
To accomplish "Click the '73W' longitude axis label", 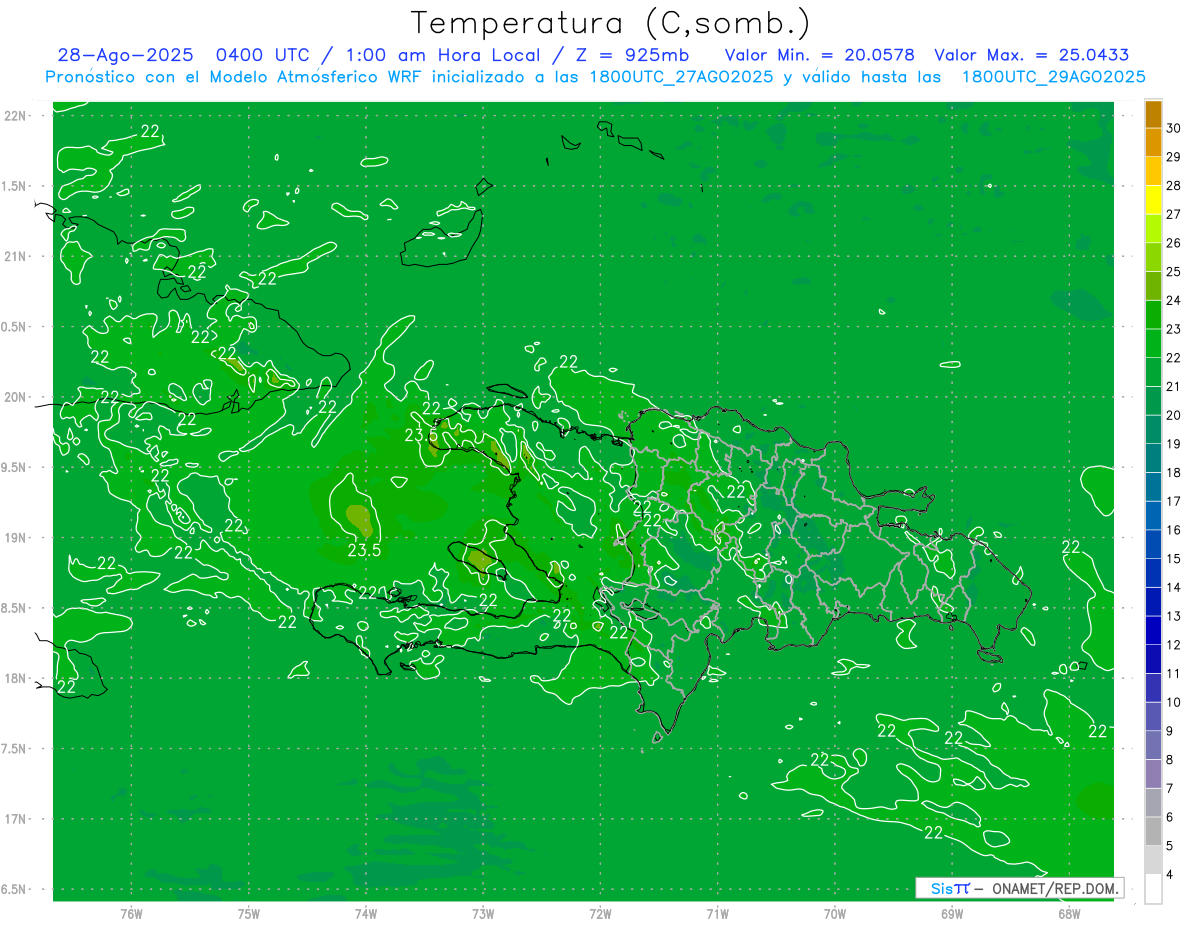I will coord(483,914).
